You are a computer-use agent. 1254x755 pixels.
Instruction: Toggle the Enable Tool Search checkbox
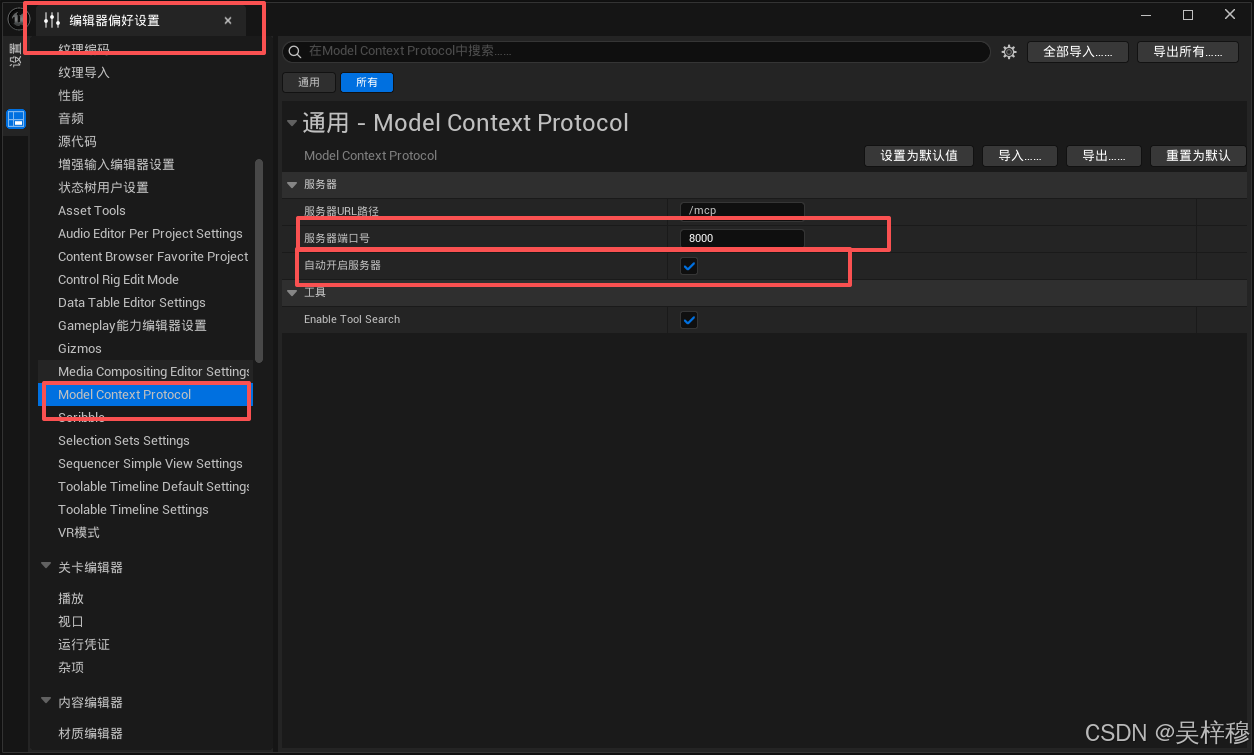pos(688,320)
